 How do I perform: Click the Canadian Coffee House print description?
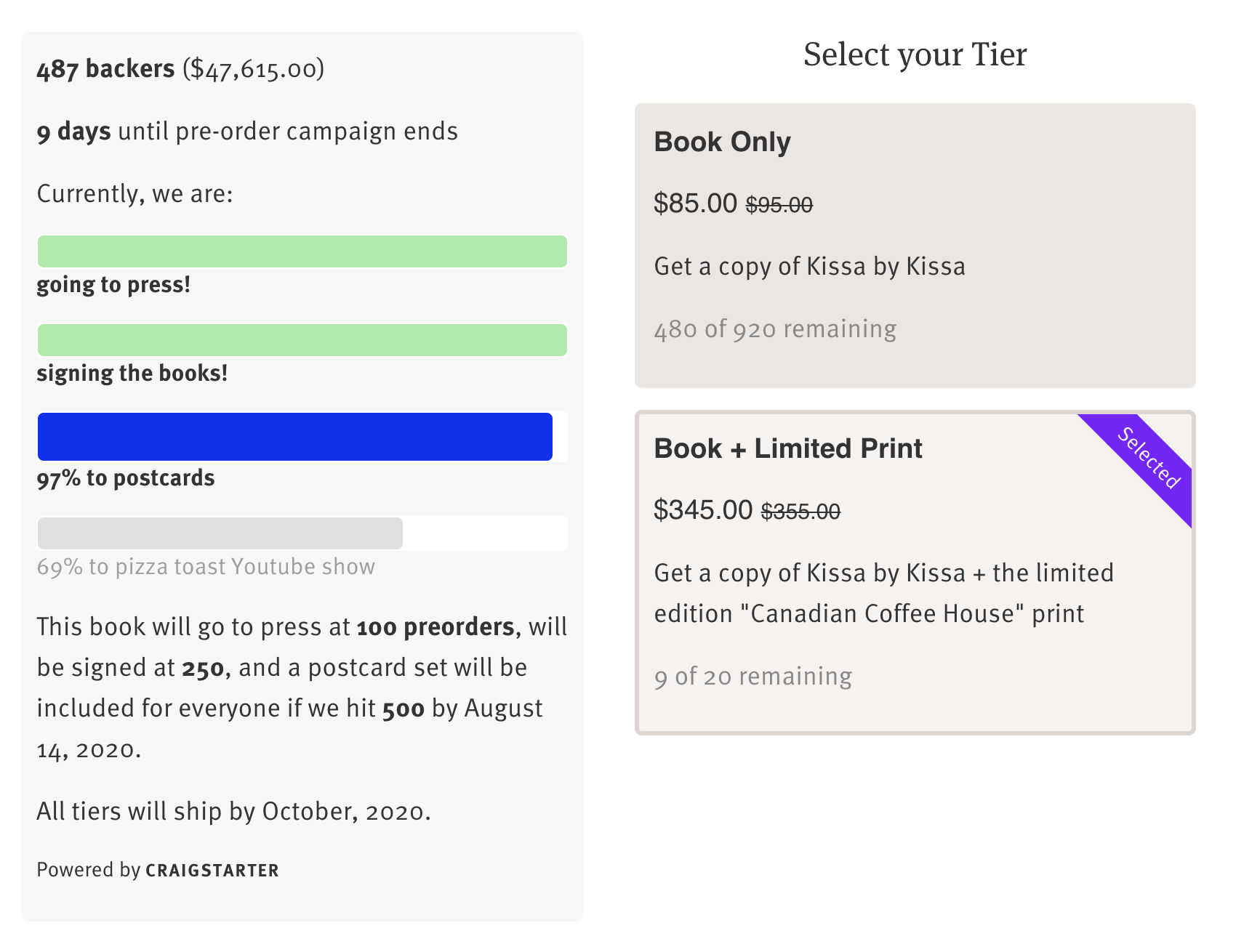coord(883,593)
